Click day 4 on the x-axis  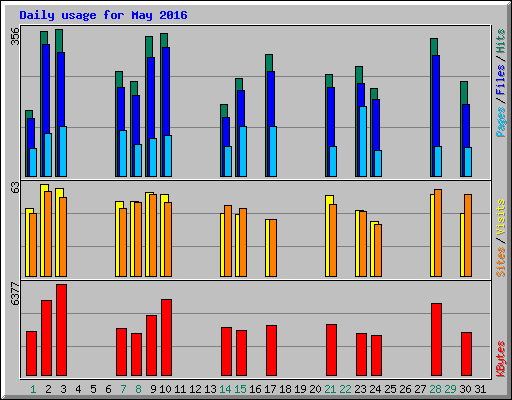(78, 389)
